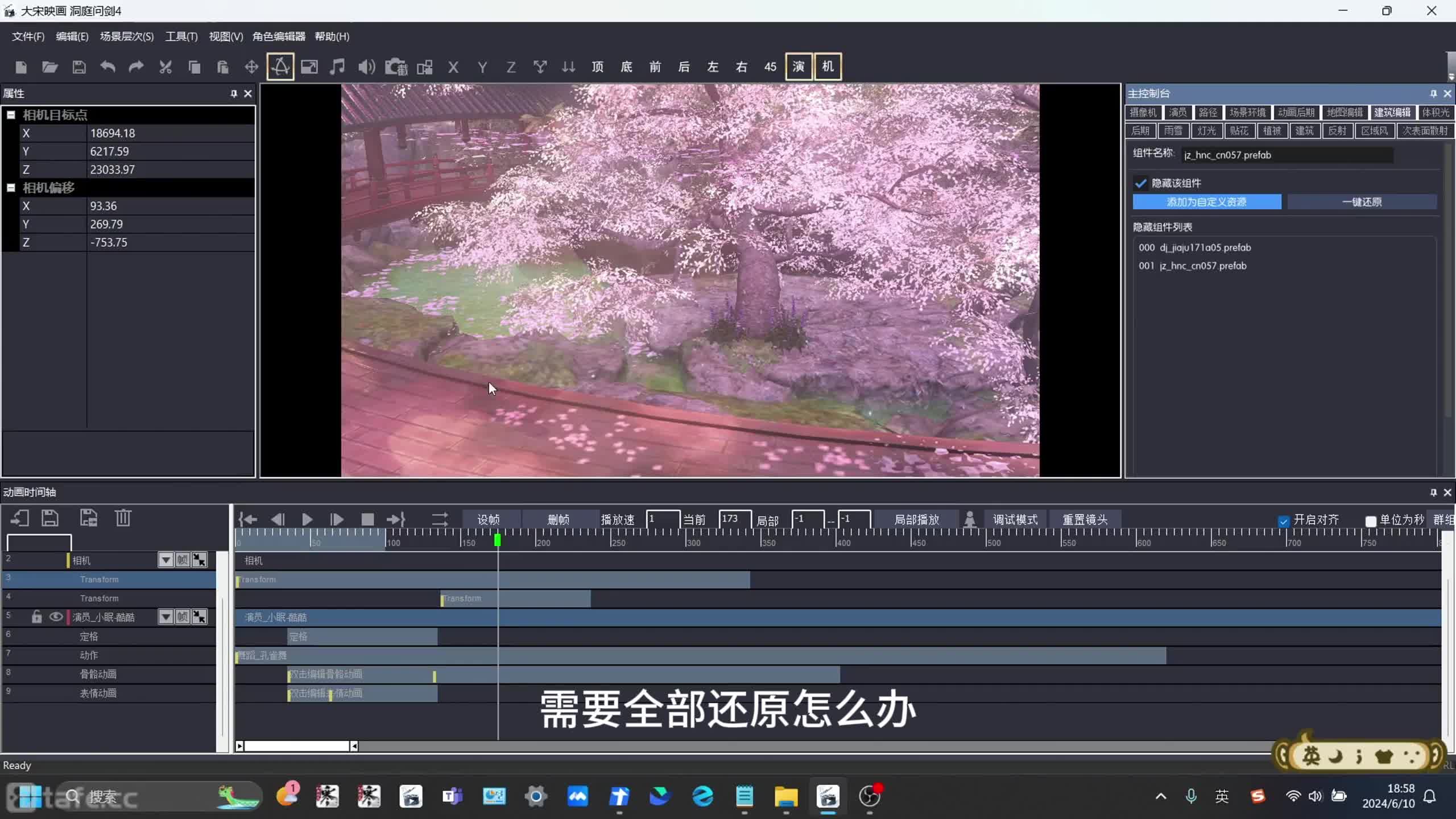Click the speaker sound toolbar icon
This screenshot has height=819, width=1456.
[367, 67]
